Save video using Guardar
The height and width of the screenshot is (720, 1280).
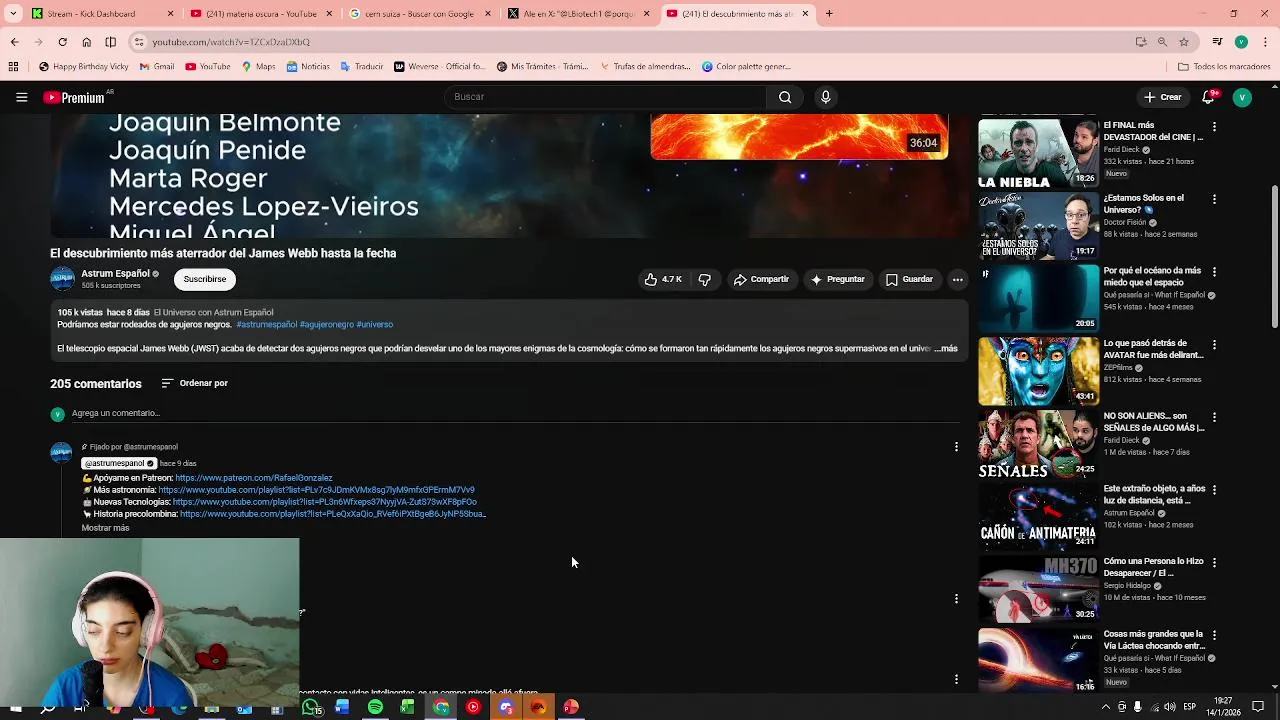point(909,280)
